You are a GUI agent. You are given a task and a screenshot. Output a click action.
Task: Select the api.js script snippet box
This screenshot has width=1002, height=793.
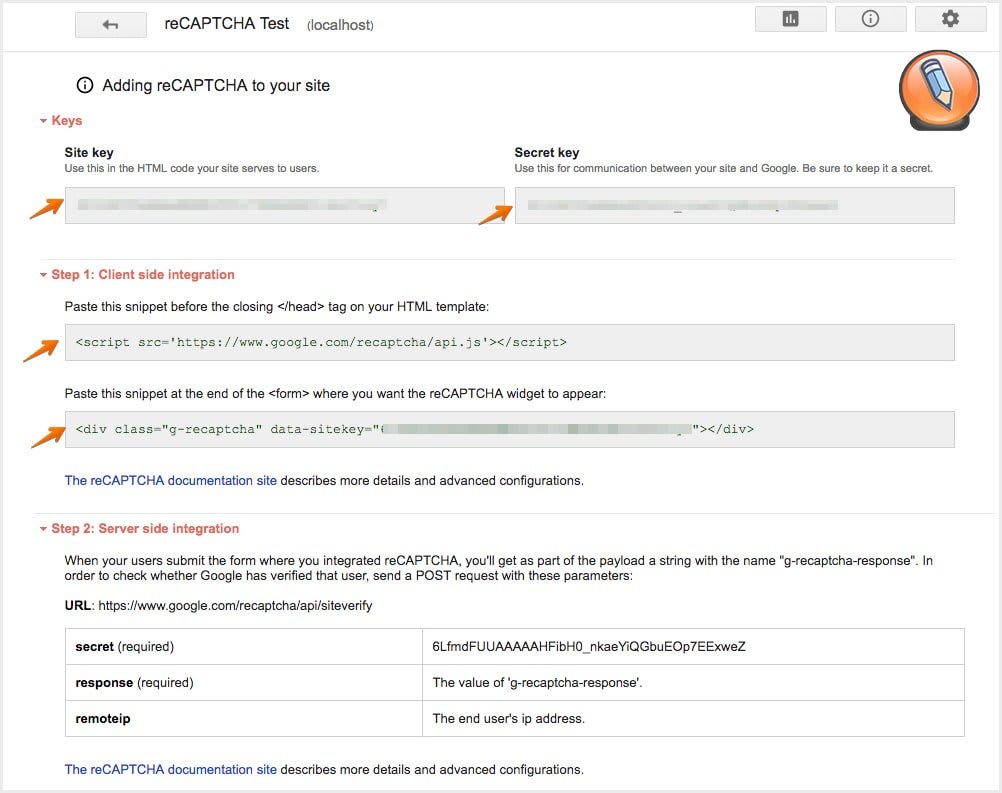pos(509,343)
